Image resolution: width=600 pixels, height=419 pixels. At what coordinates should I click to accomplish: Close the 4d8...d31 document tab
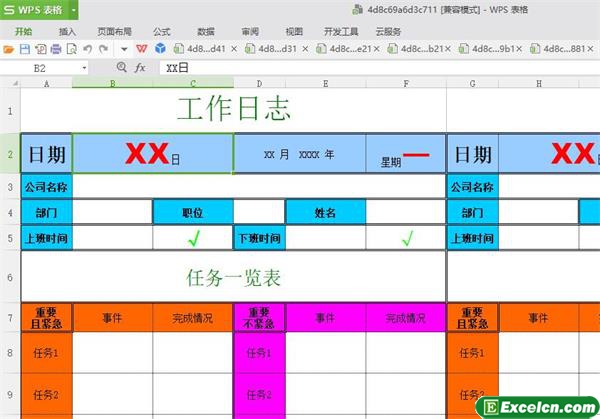305,49
